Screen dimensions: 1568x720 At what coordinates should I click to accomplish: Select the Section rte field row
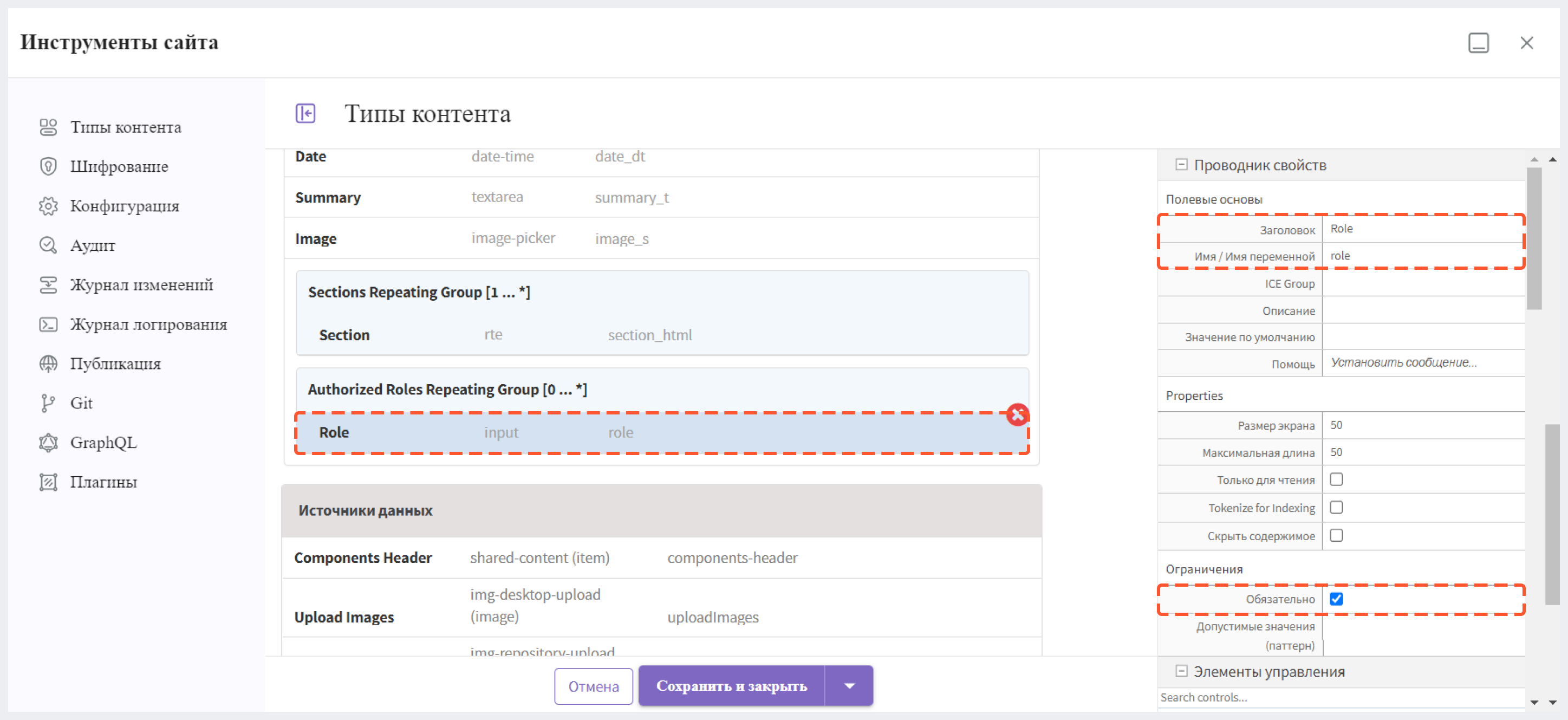click(x=662, y=335)
